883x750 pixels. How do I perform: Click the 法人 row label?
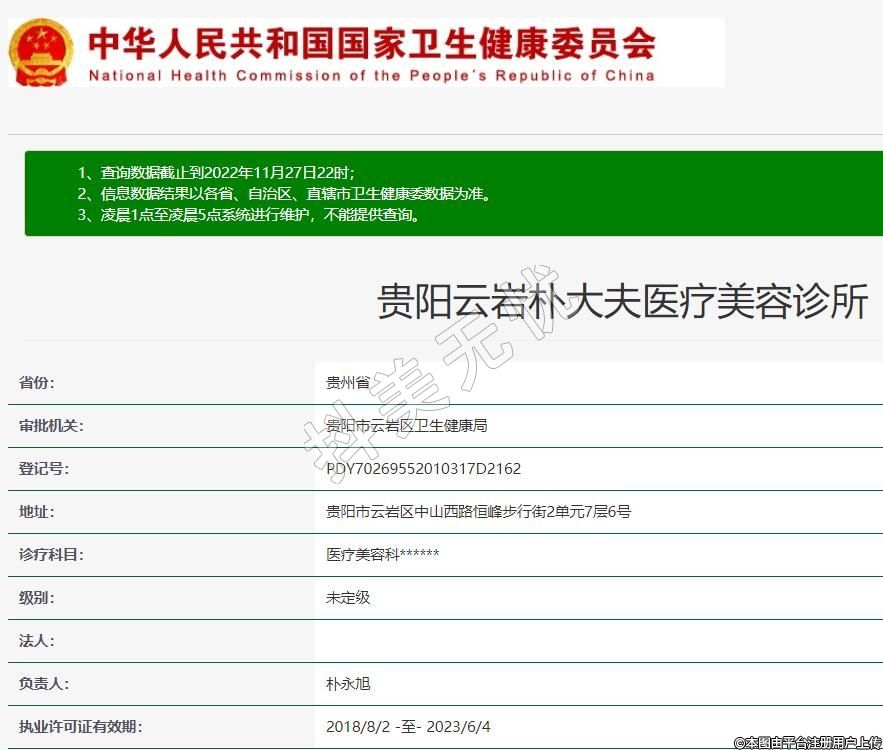(37, 641)
